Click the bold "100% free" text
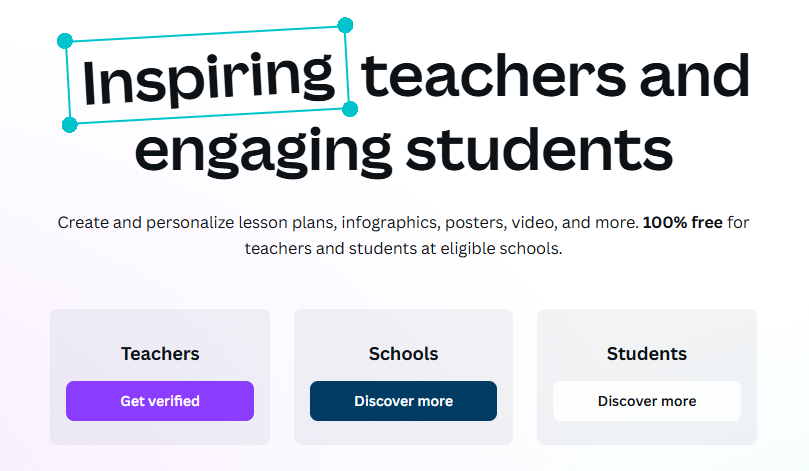Viewport: 809px width, 471px height. pos(682,222)
